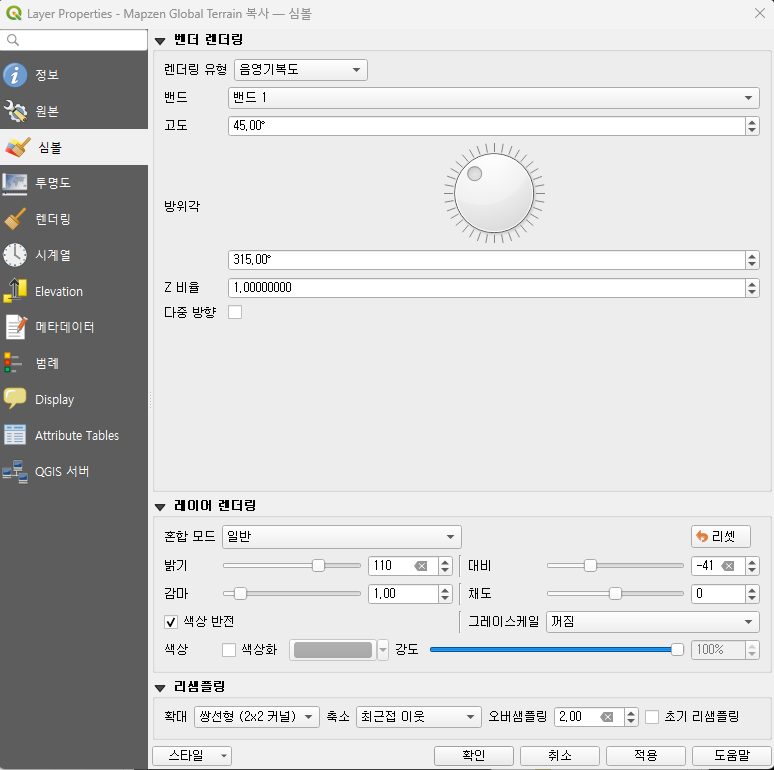The height and width of the screenshot is (770, 774).
Task: Open the colorize color swatch dropdown arrow
Action: [383, 650]
